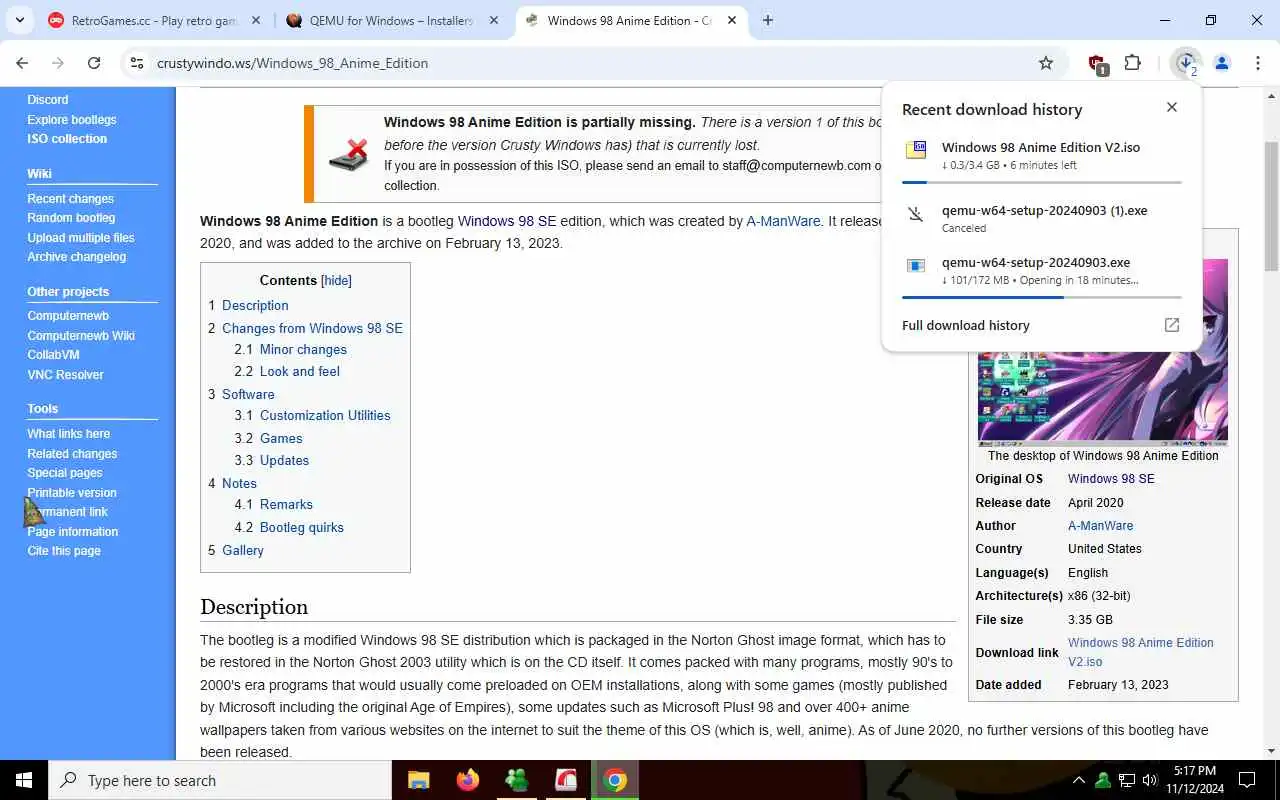Open a new tab with plus button
The height and width of the screenshot is (800, 1280).
[768, 20]
